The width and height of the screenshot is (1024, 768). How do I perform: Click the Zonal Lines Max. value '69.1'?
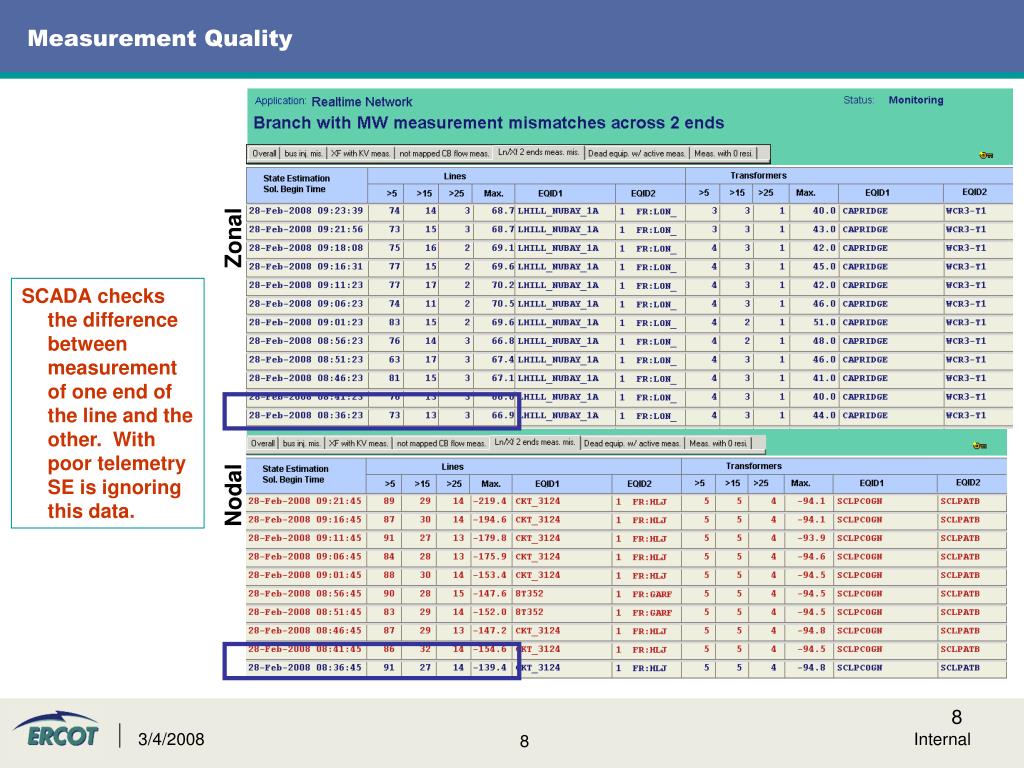pos(502,248)
